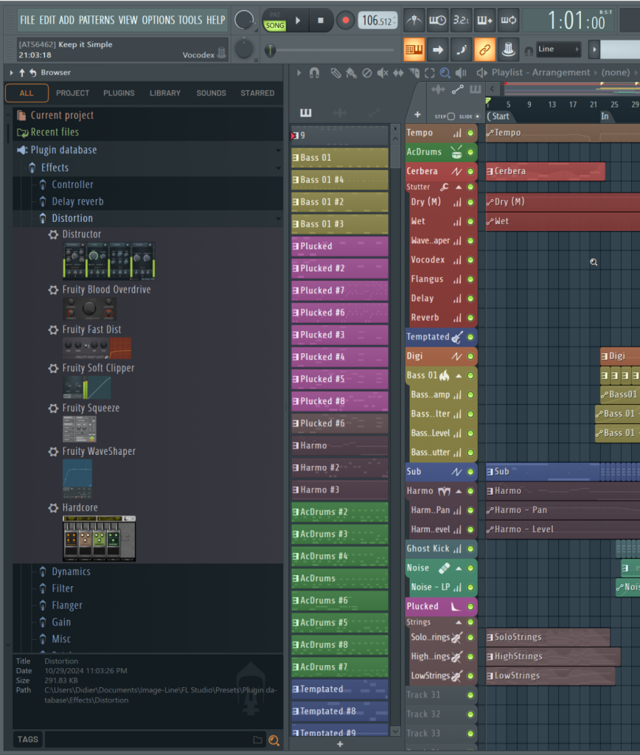Select the playlist Draw pencil tool
Screen dimensions: 640x755
(x=336, y=73)
